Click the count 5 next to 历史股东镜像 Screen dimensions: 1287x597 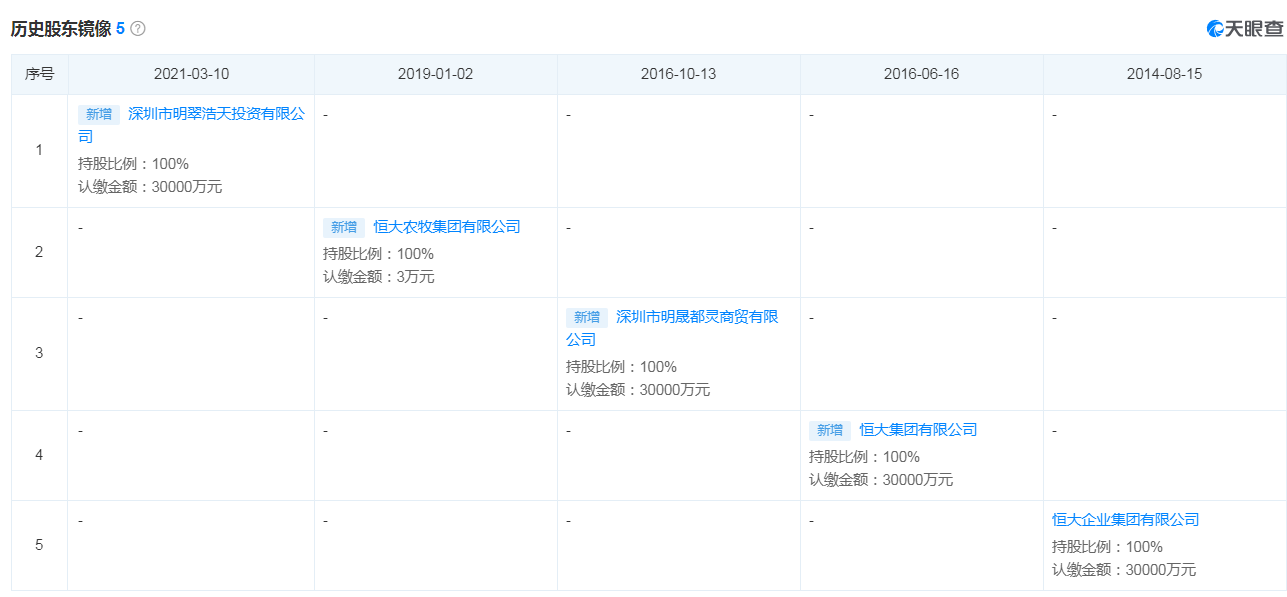point(120,29)
